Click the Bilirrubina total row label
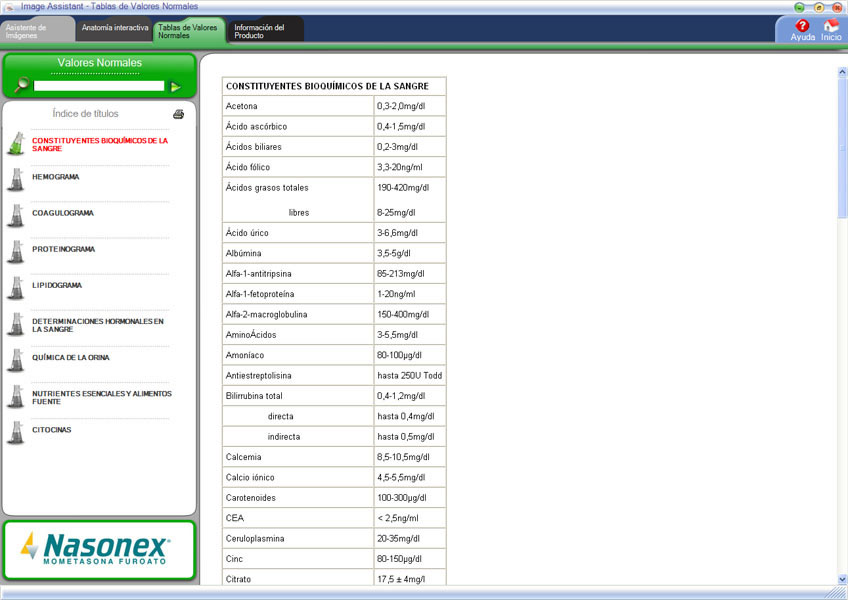Image resolution: width=848 pixels, height=600 pixels. pyautogui.click(x=254, y=396)
